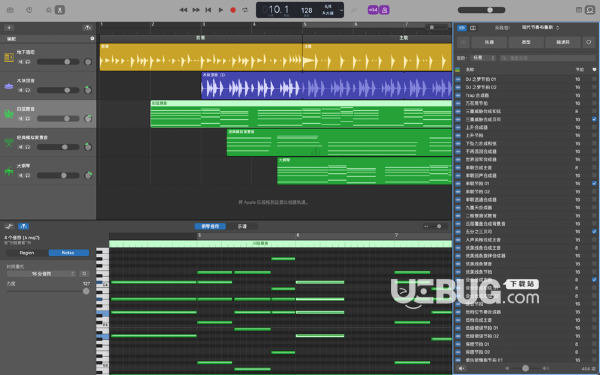Select the 大钢琴 grand piano track icon
Viewport: 600px width, 375px height.
click(x=9, y=171)
